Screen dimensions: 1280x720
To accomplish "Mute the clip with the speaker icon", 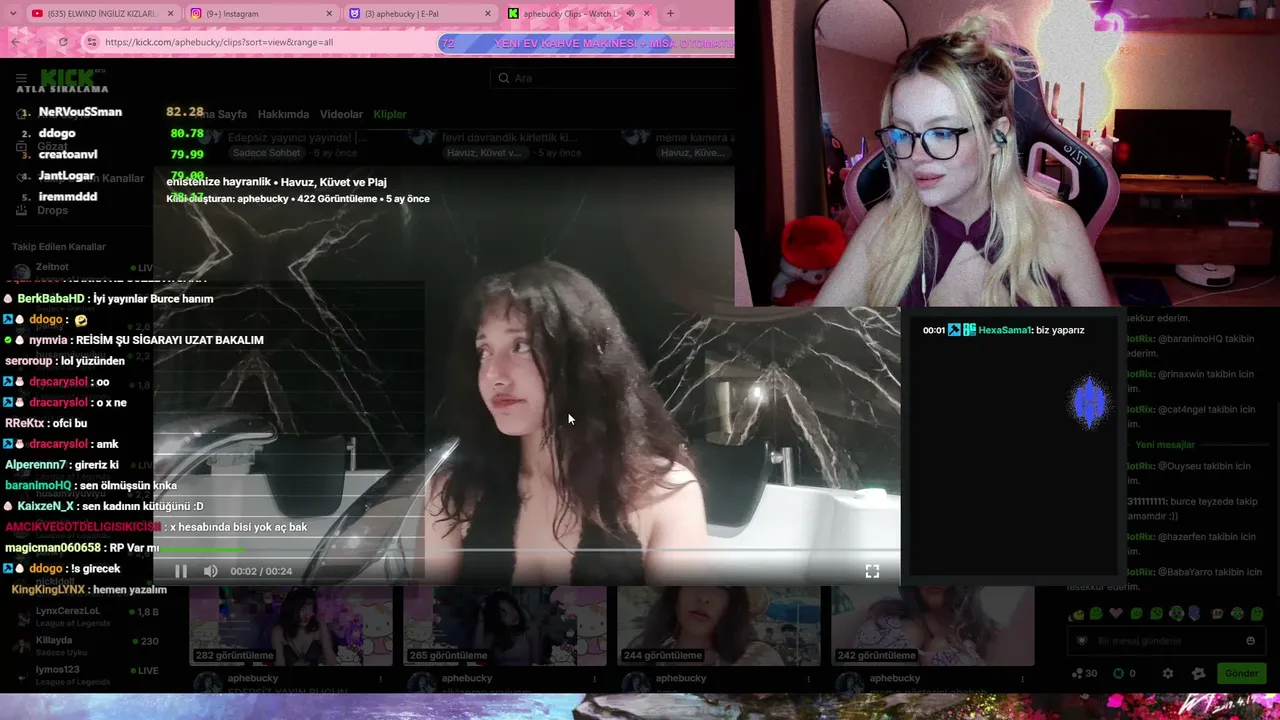I will (x=210, y=571).
